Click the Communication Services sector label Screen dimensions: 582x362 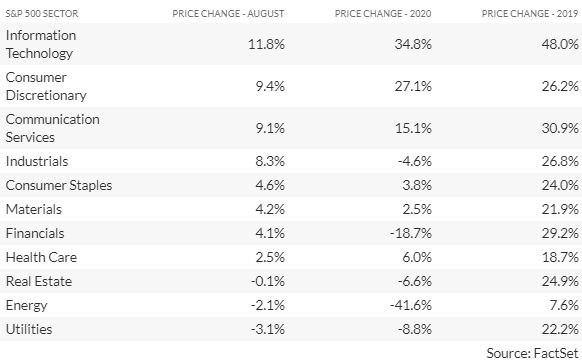pyautogui.click(x=52, y=128)
